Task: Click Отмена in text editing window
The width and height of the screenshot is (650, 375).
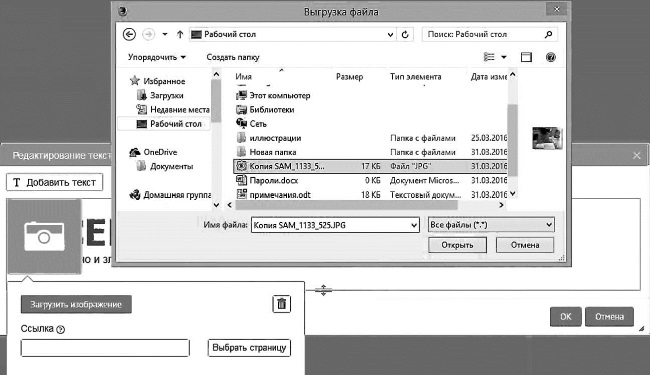Action: (609, 317)
